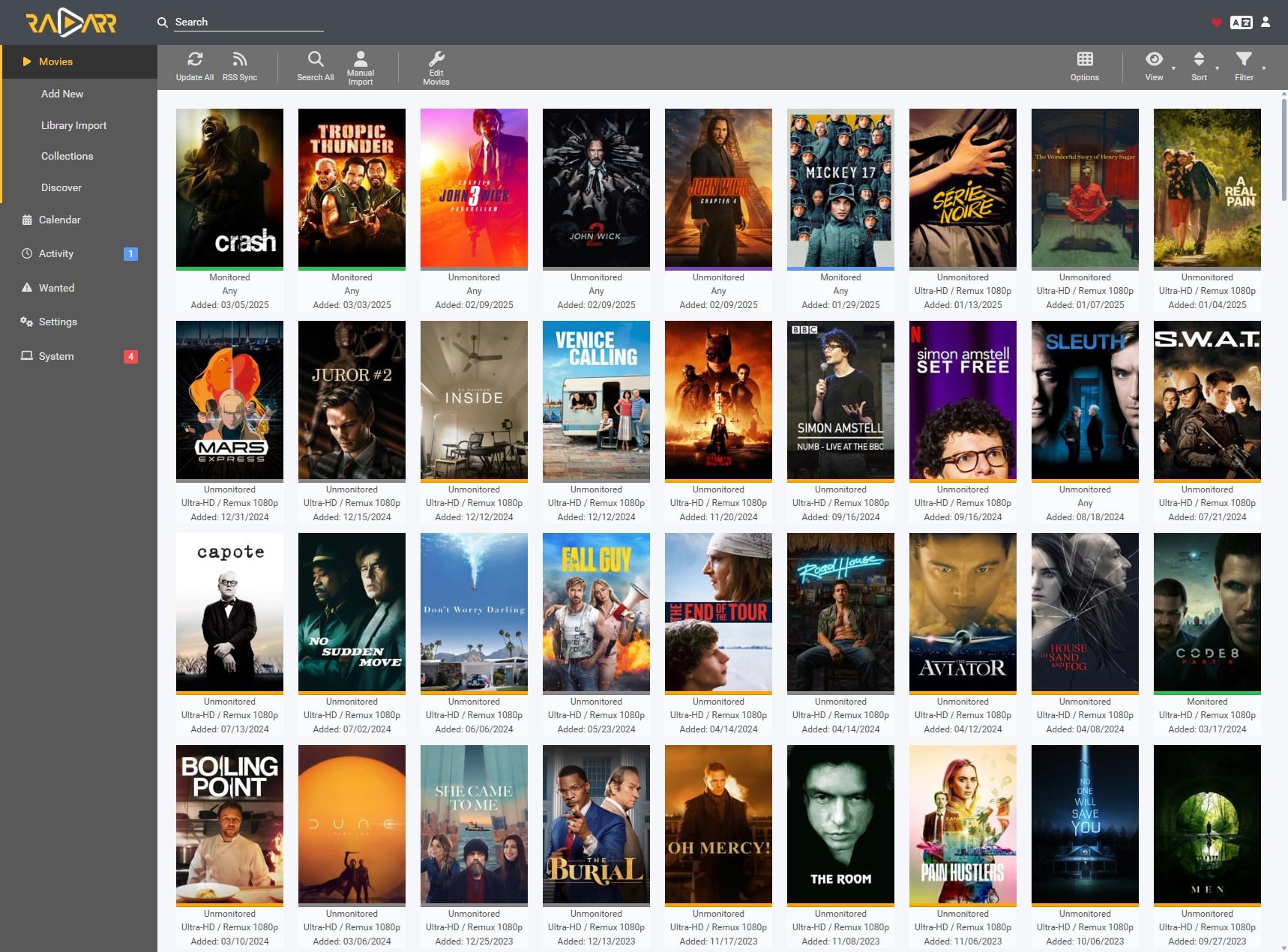Open the View eye menu
Screen dimensions: 1288x952
click(1155, 67)
